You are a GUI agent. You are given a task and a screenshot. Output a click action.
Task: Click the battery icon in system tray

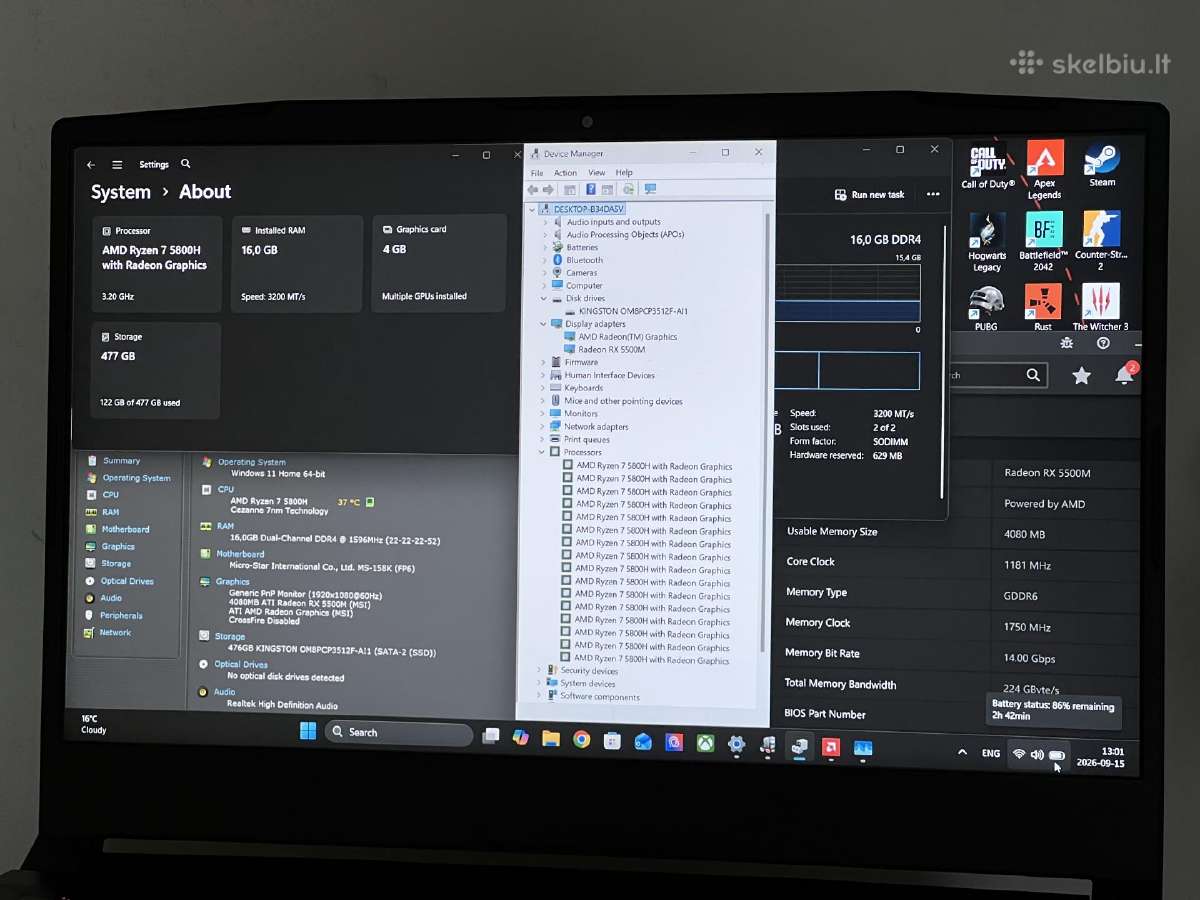1057,755
